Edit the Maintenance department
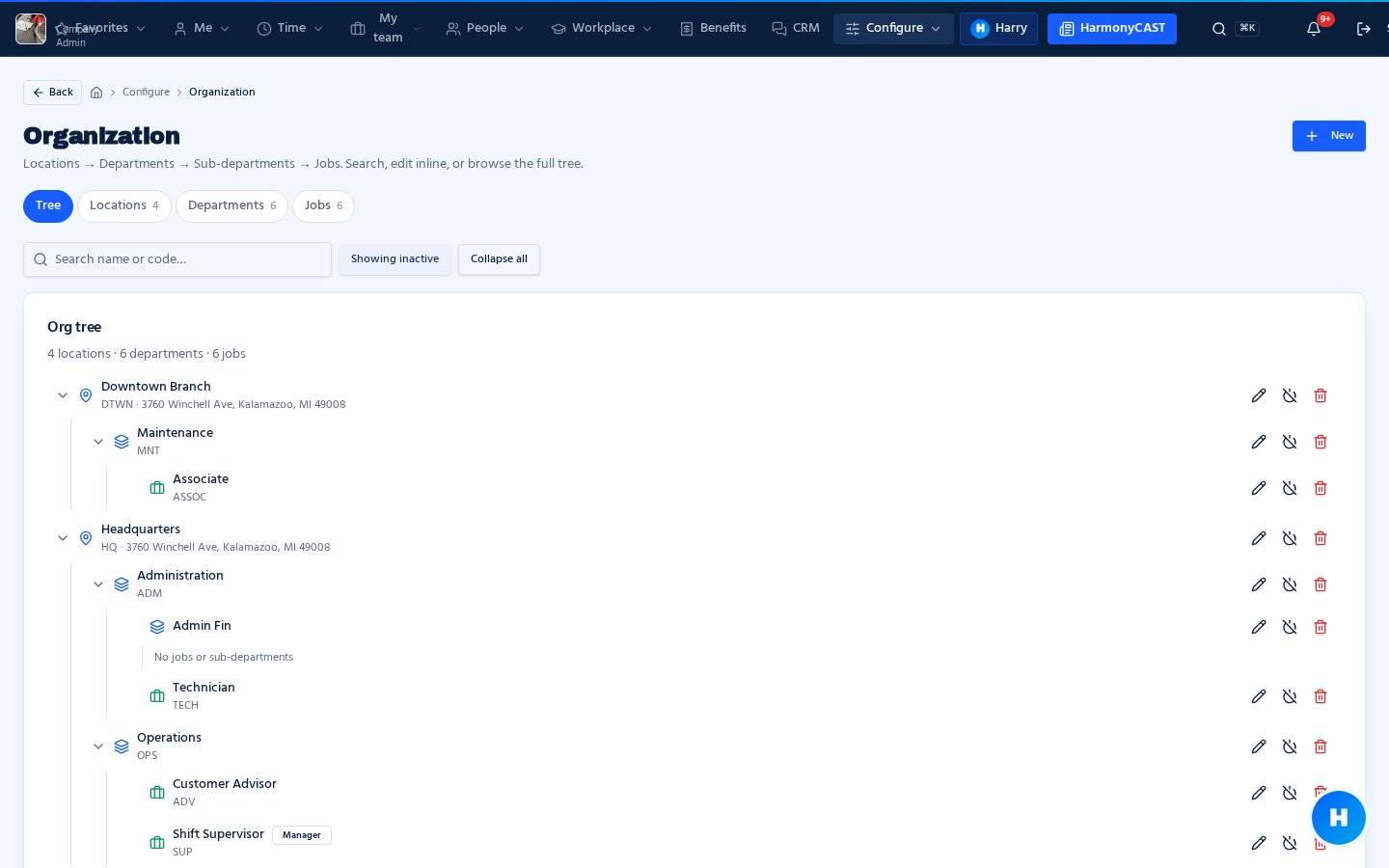The image size is (1389, 868). click(1259, 442)
